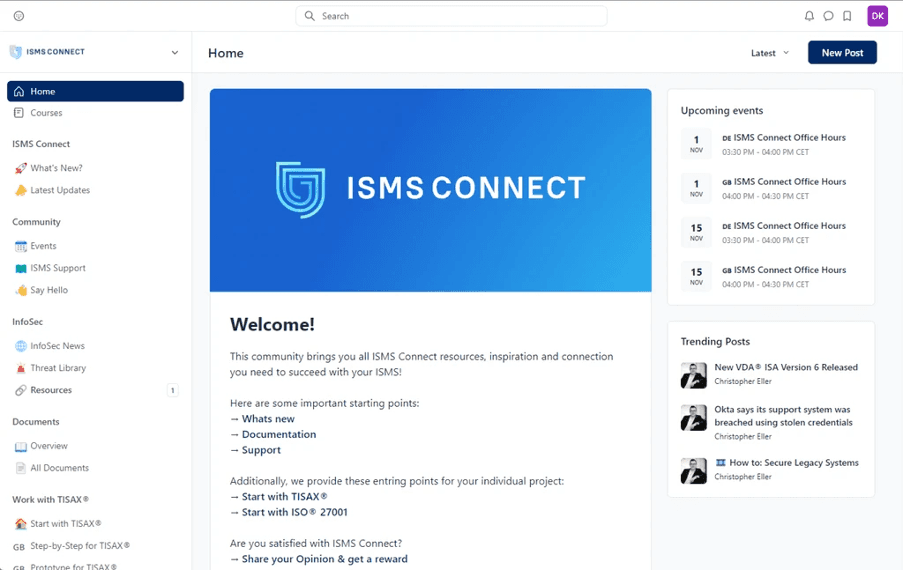
Task: Click the InfoSec section header in sidebar
Action: point(28,322)
